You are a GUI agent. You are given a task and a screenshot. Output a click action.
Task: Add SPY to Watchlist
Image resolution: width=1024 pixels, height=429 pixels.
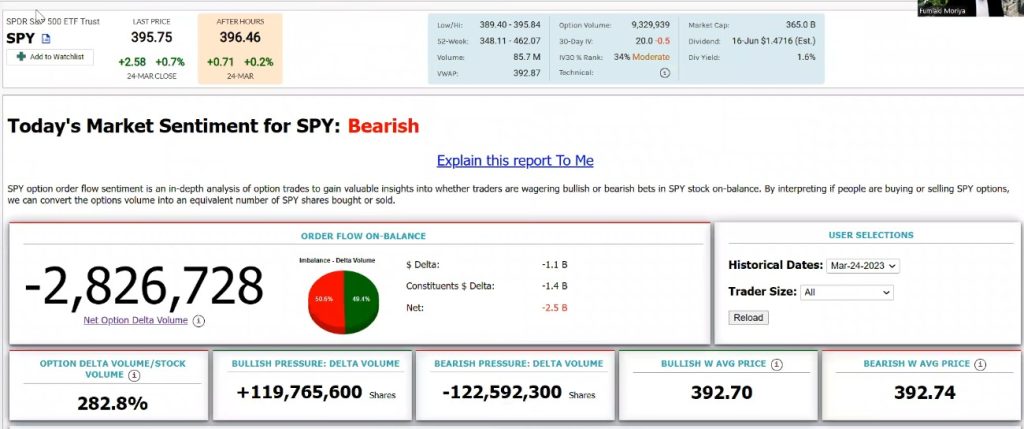(50, 57)
